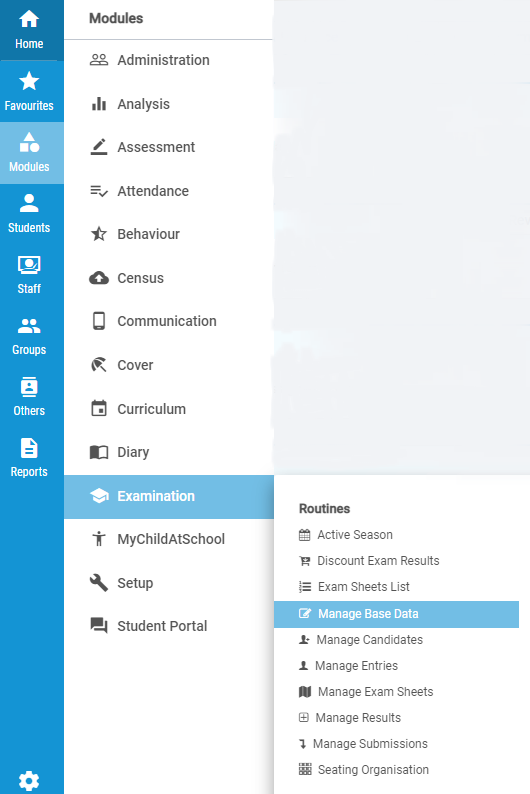Screen dimensions: 530x794
Task: Open Favourites star icon
Action: click(29, 81)
